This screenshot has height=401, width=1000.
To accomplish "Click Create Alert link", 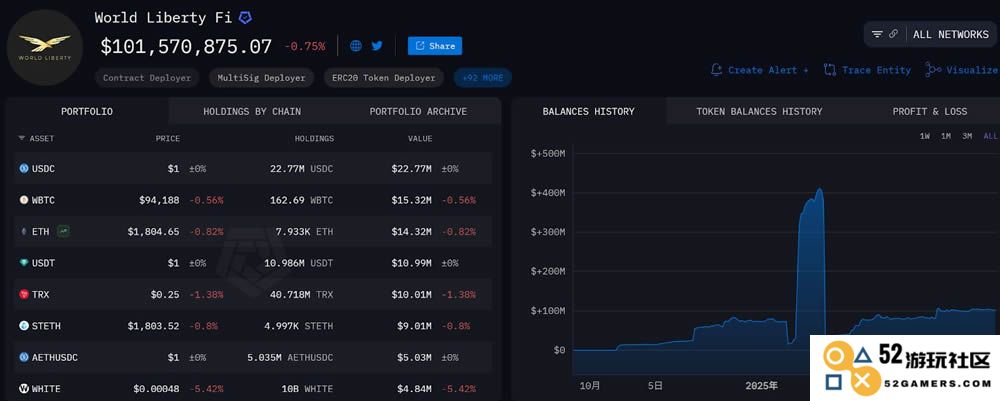I will [x=768, y=70].
